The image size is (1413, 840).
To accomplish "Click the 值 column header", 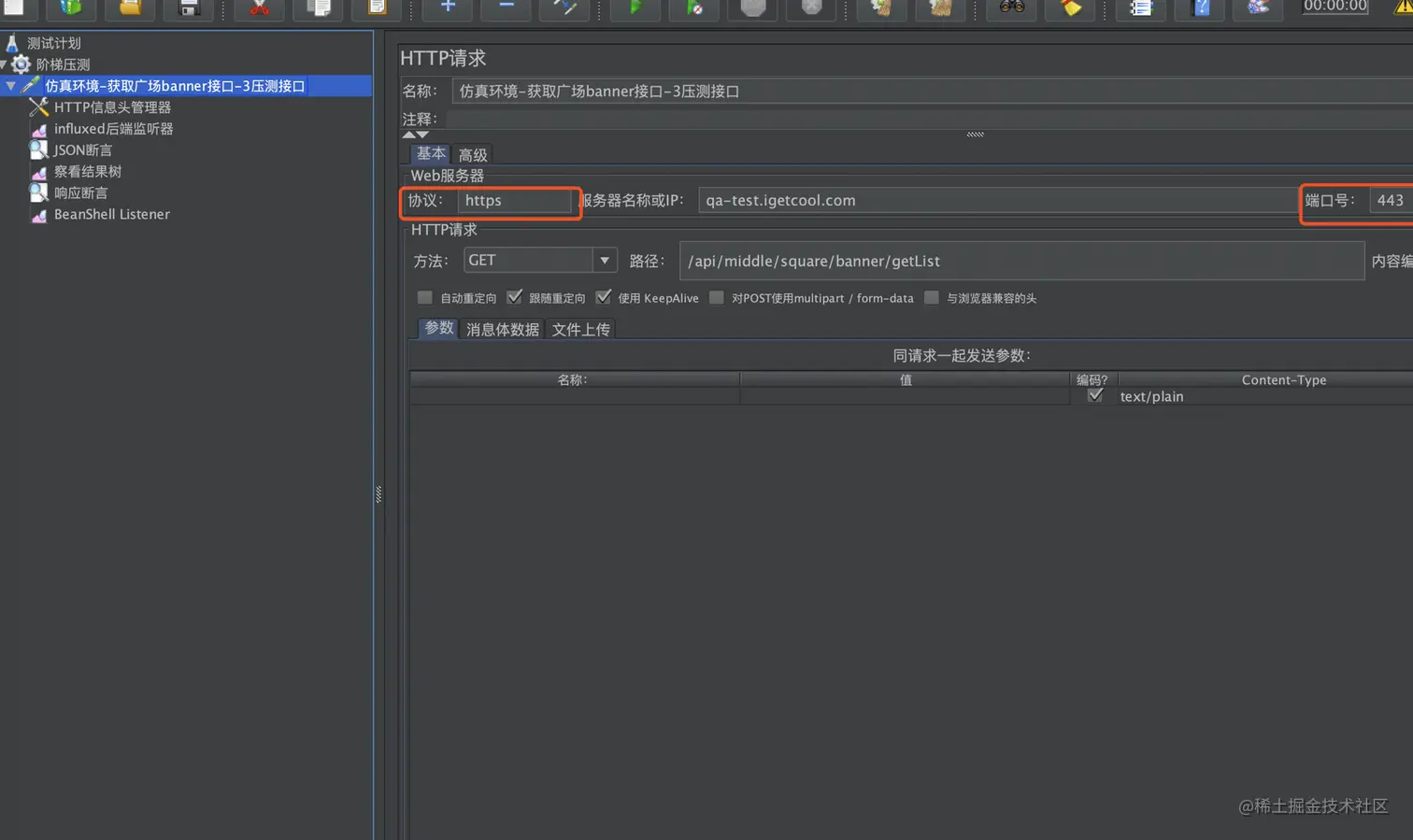I will coord(906,380).
